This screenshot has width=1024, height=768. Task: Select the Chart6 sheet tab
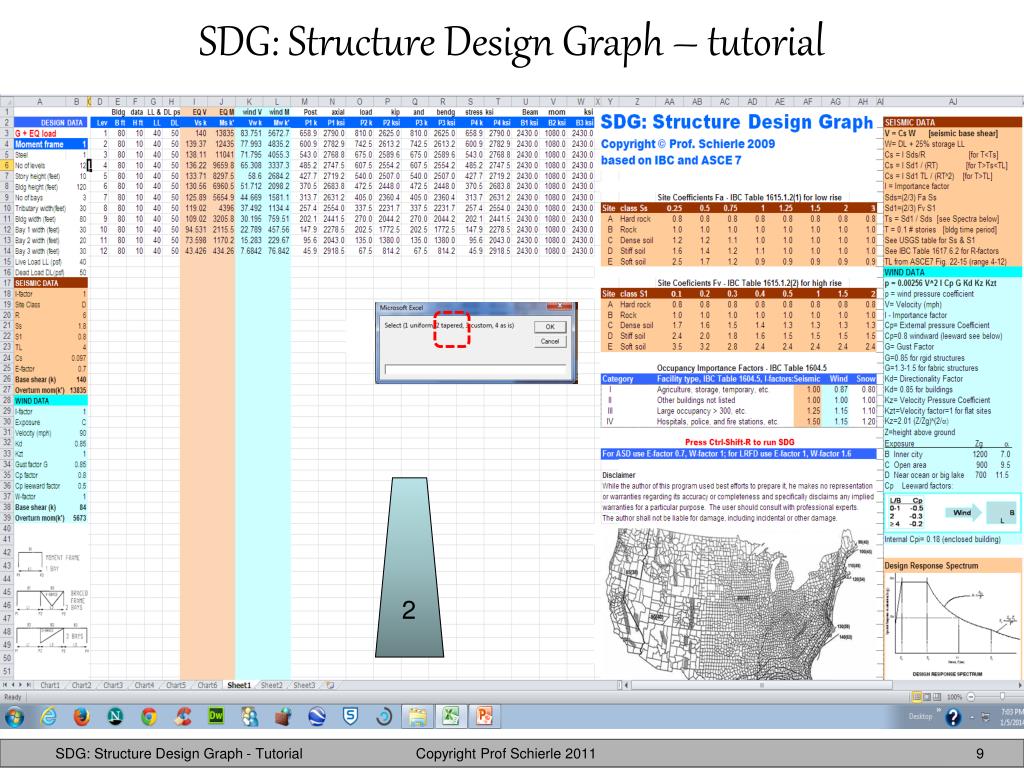click(x=206, y=685)
